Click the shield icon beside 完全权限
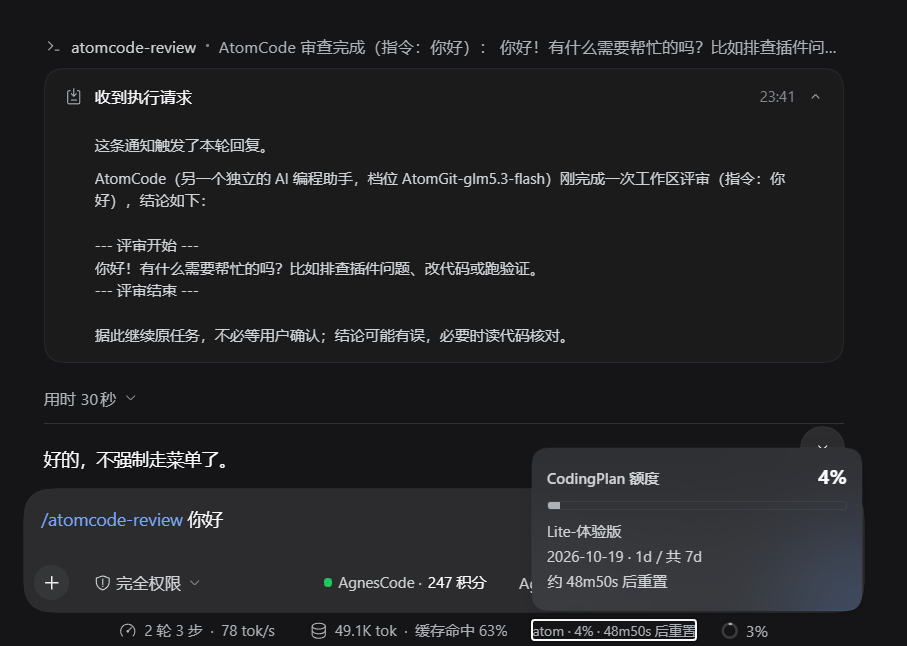Viewport: 907px width, 646px height. [x=102, y=583]
